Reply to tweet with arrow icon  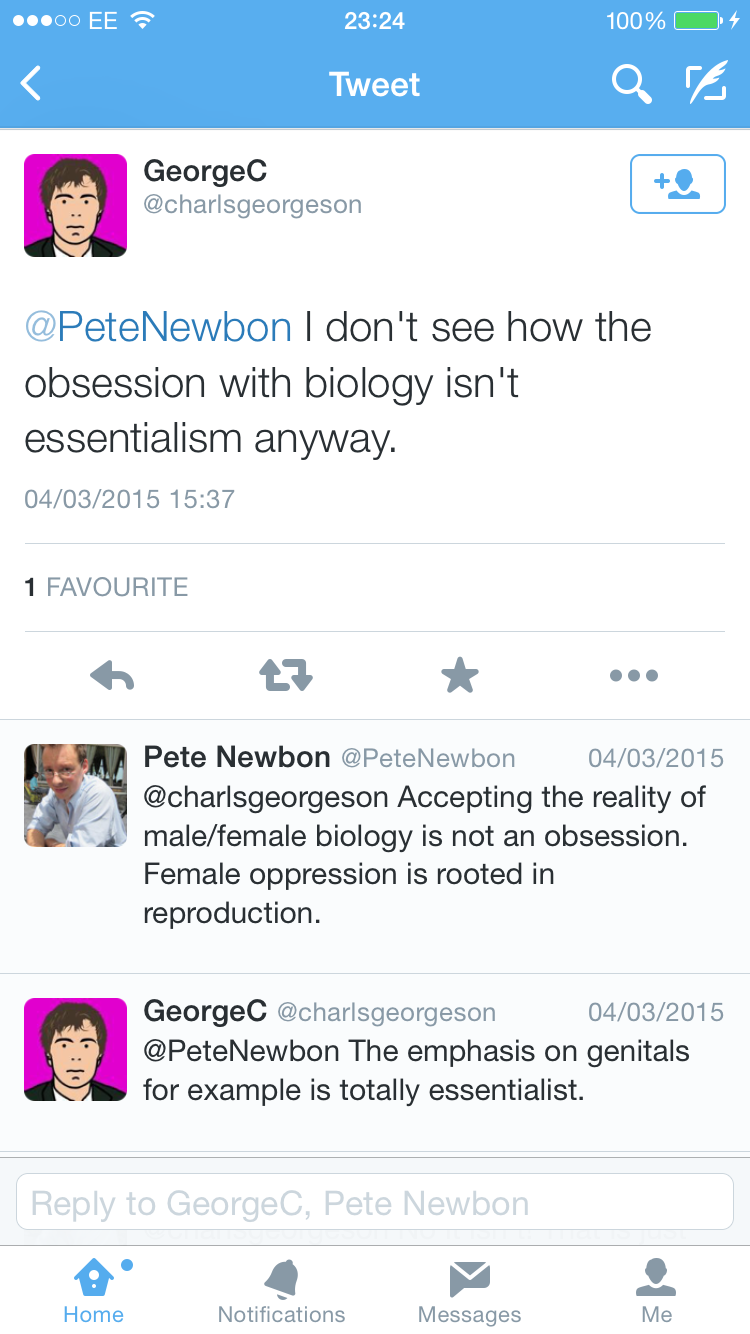[112, 676]
